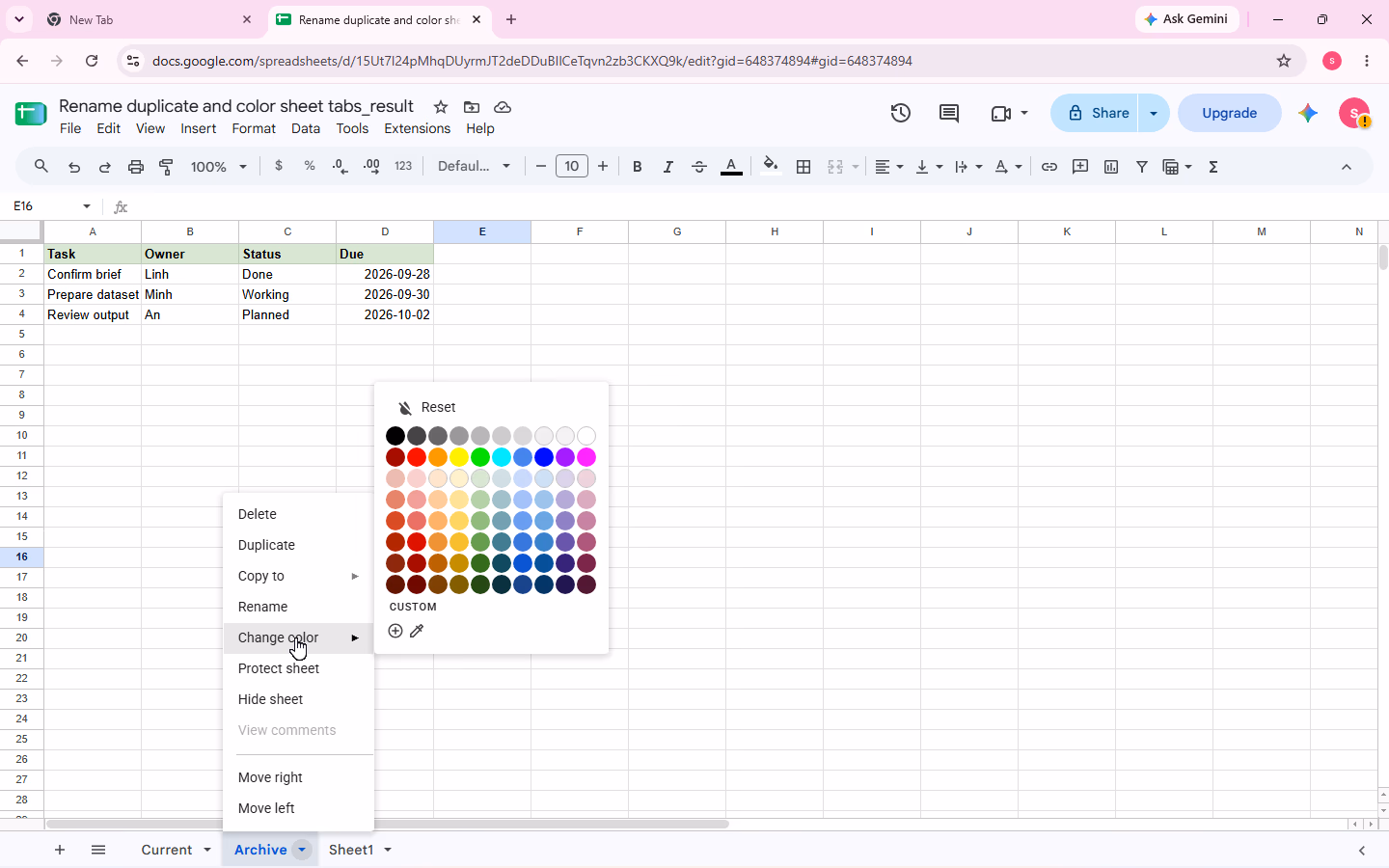This screenshot has height=868, width=1389.
Task: Click the Upgrade button
Action: [x=1230, y=113]
